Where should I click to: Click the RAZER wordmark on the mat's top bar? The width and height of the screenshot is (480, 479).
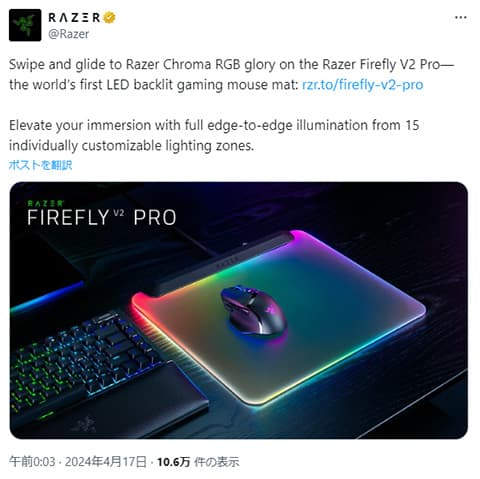(x=227, y=262)
